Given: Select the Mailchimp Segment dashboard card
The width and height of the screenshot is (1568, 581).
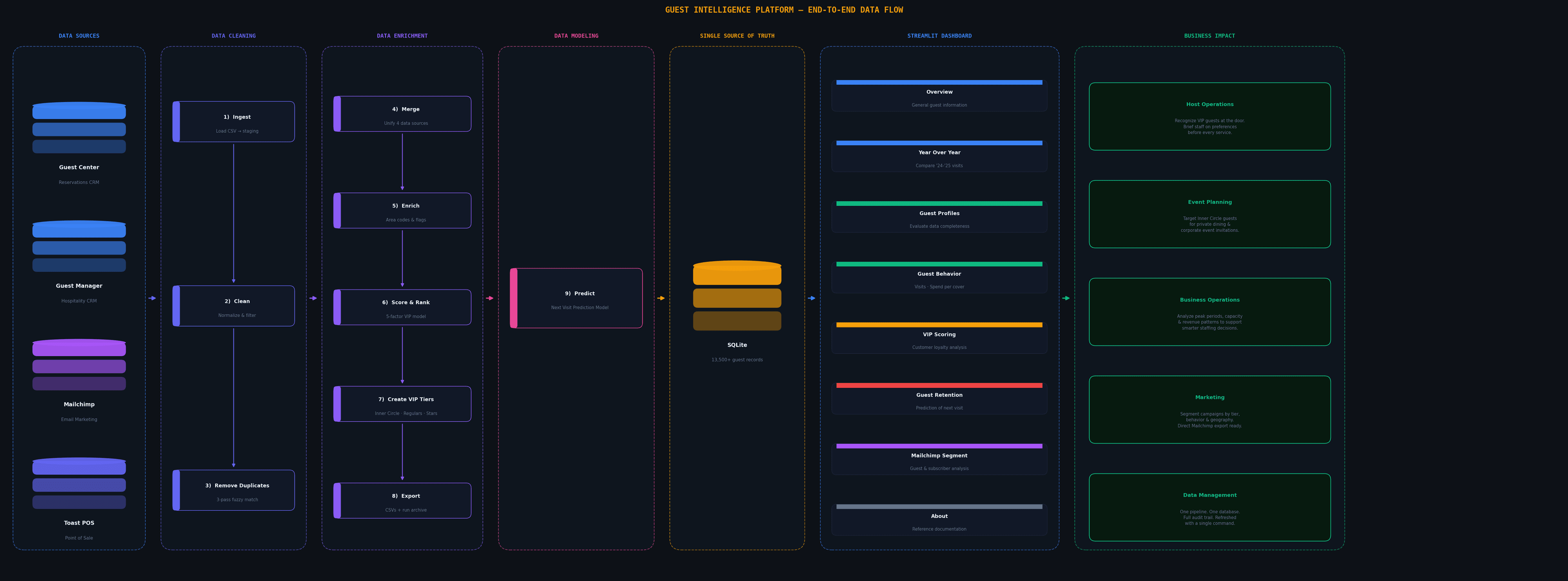Looking at the screenshot, I should click(939, 459).
